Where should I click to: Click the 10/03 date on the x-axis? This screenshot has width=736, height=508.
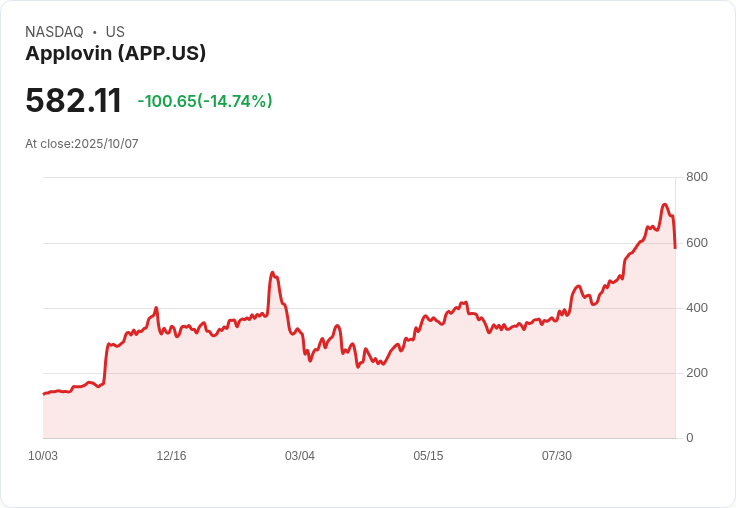[x=43, y=456]
